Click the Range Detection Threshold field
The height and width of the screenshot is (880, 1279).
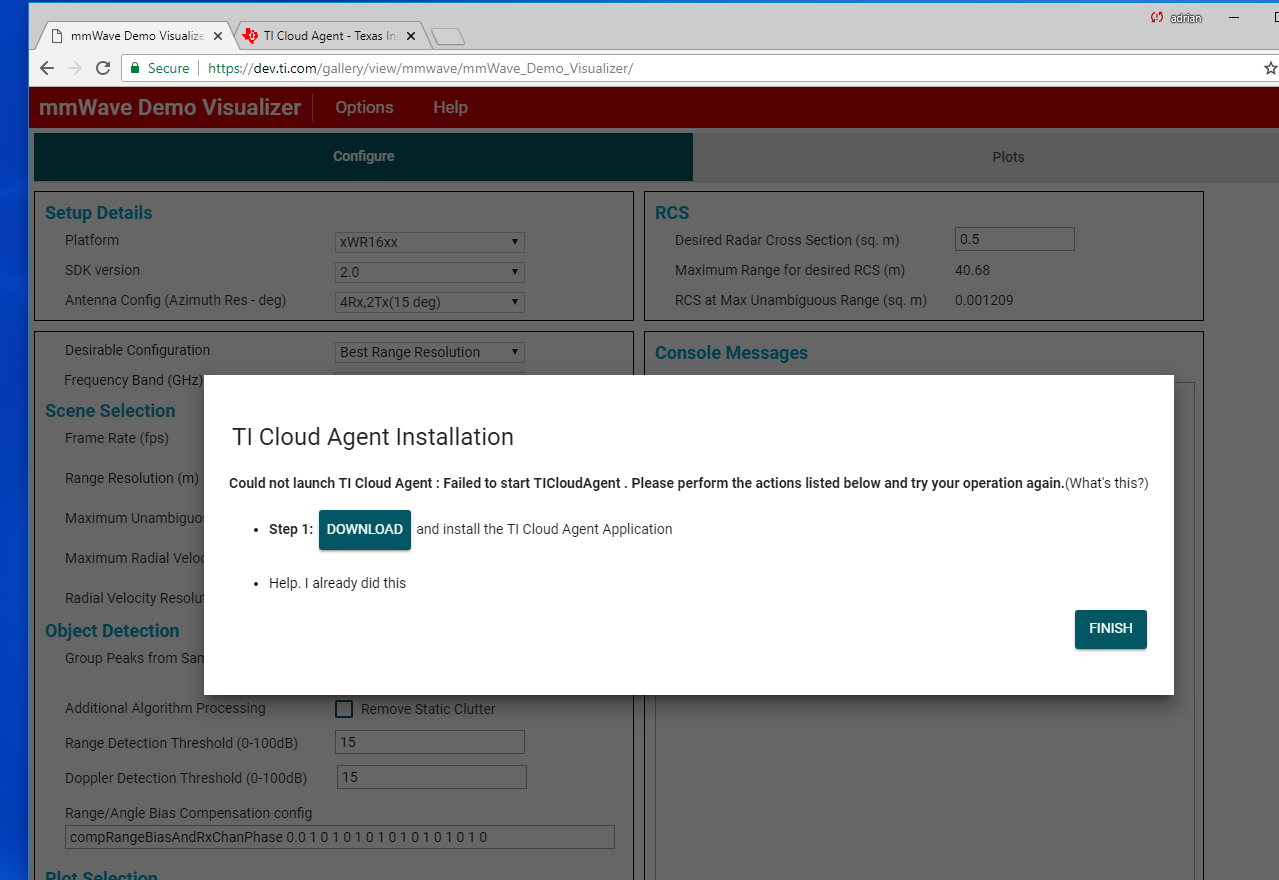tap(430, 742)
